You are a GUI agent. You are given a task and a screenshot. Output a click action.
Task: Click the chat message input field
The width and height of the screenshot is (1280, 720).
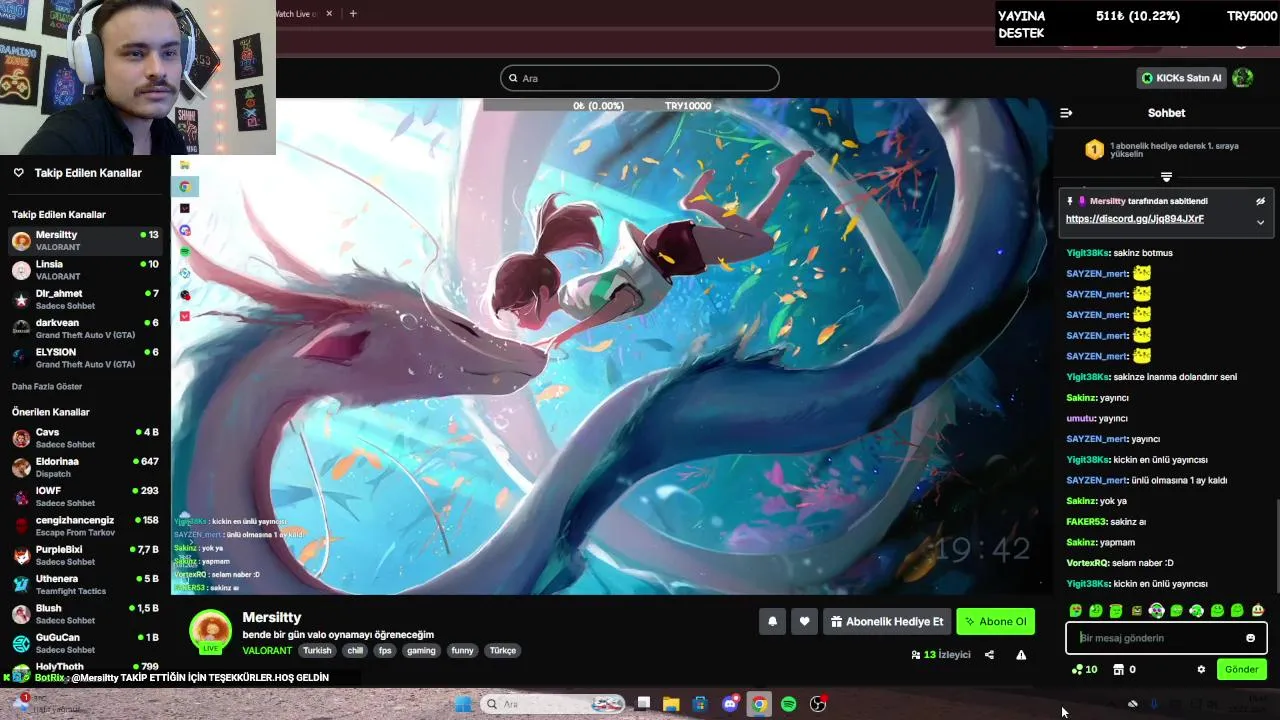tap(1166, 638)
